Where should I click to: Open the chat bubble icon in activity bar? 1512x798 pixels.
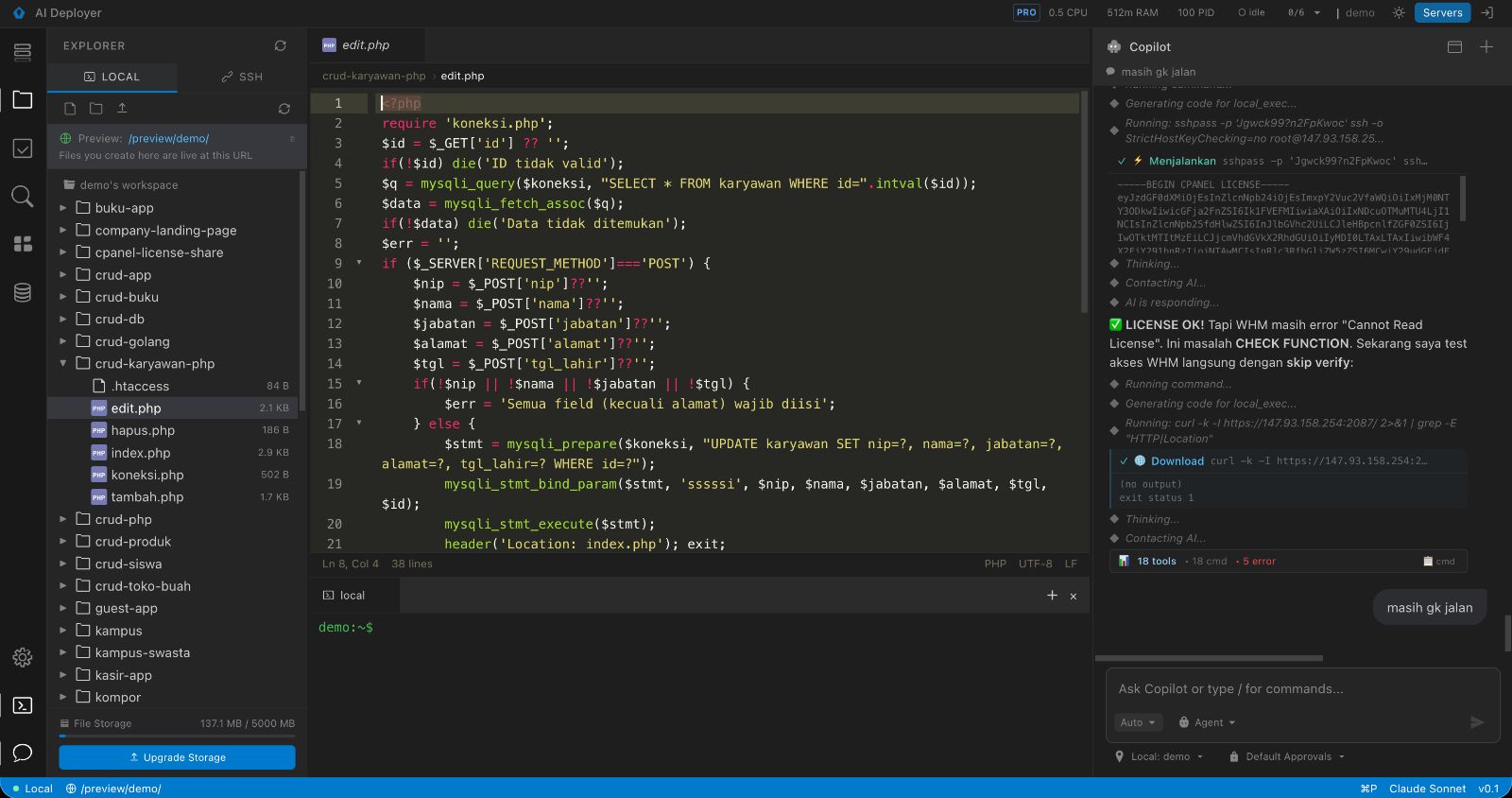[x=23, y=753]
